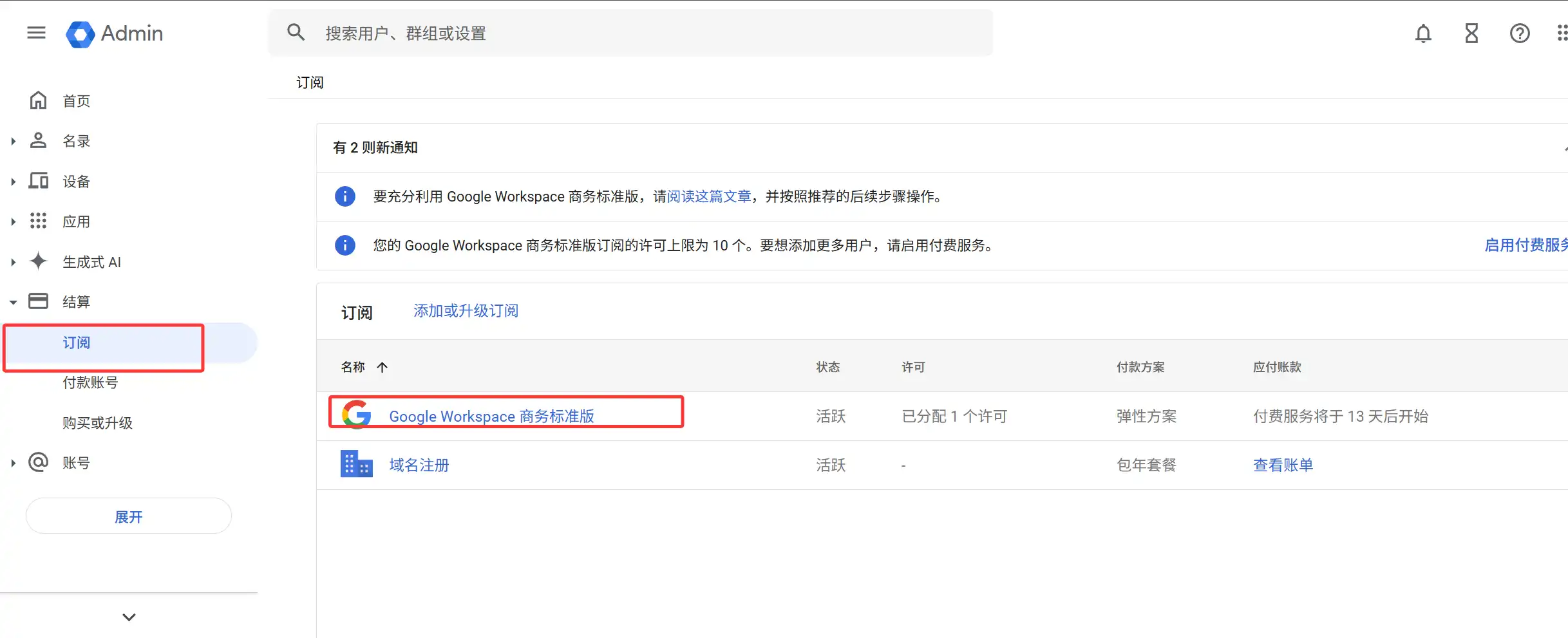The height and width of the screenshot is (638, 1568).
Task: Expand the 生成式 AI section
Action: (13, 262)
